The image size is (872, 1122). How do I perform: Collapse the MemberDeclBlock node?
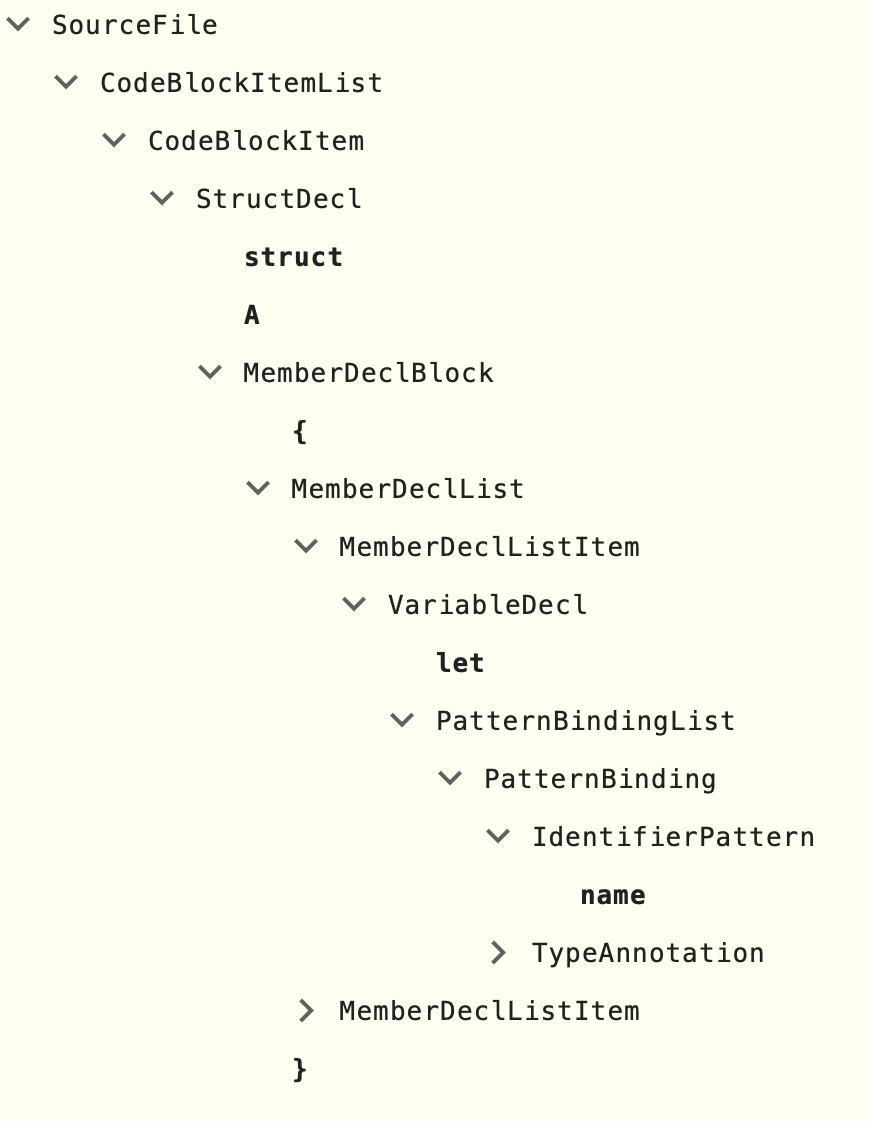[209, 372]
